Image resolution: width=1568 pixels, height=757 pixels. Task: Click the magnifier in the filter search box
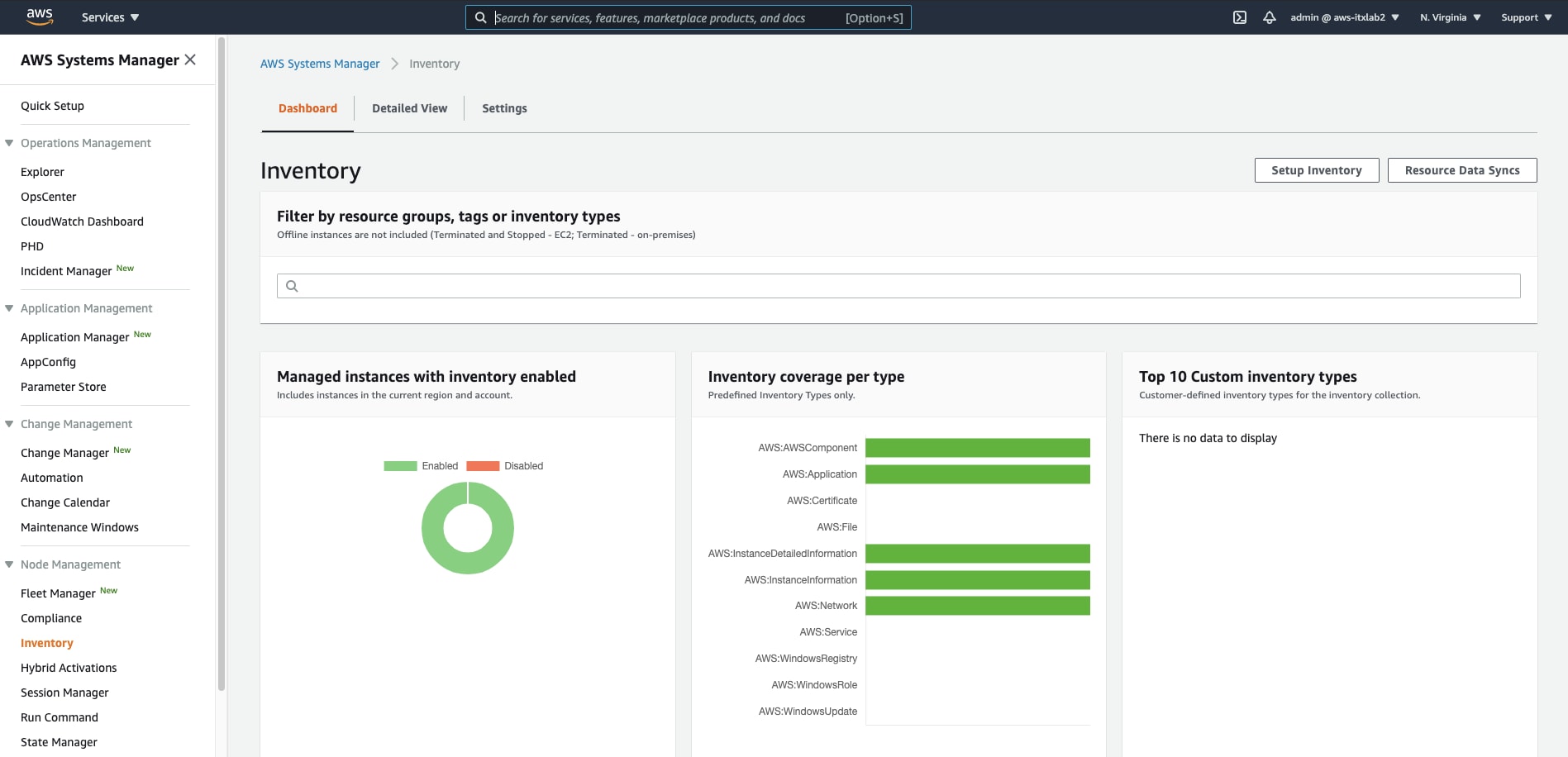point(292,285)
